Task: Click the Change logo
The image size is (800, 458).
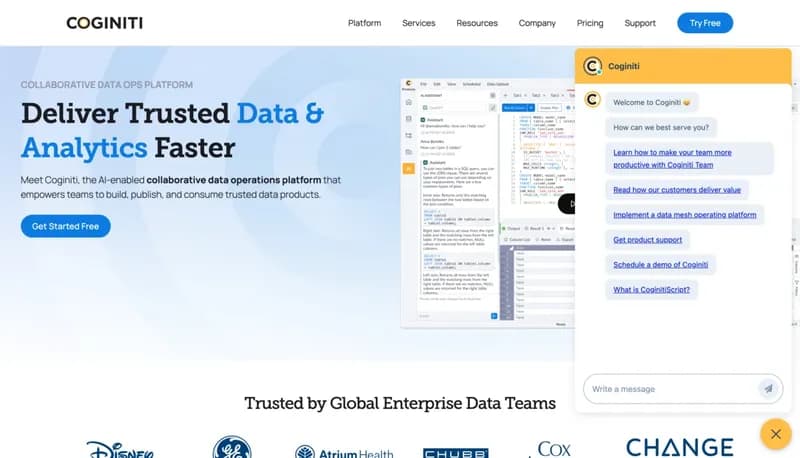Action: pos(680,447)
